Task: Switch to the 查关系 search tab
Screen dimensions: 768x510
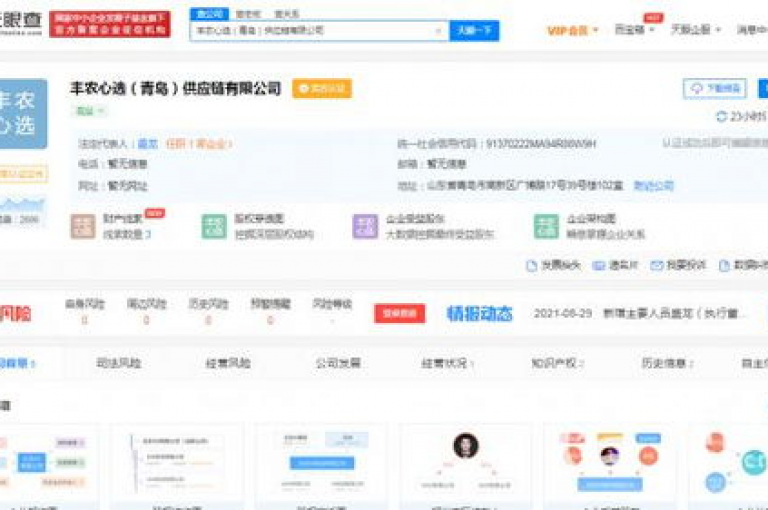Action: click(x=287, y=14)
